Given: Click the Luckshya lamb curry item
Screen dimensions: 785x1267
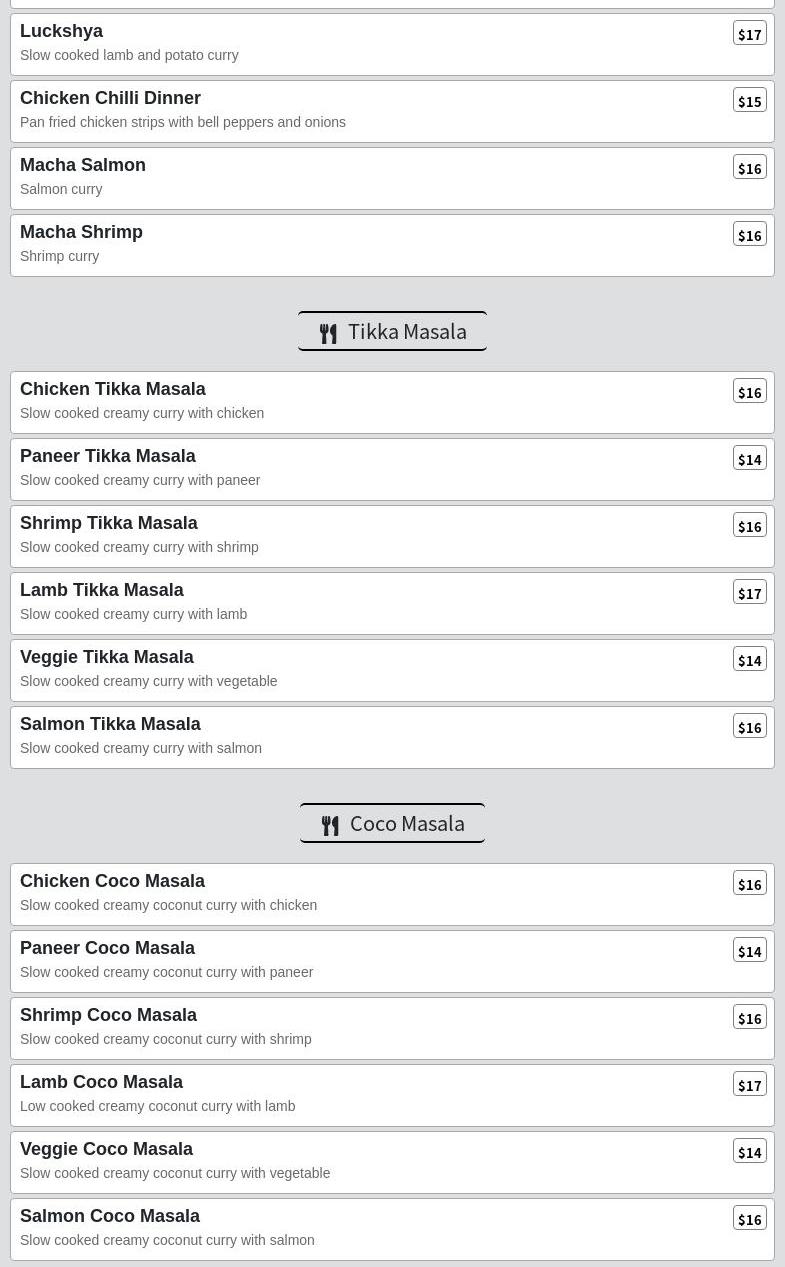Looking at the screenshot, I should point(62,31).
